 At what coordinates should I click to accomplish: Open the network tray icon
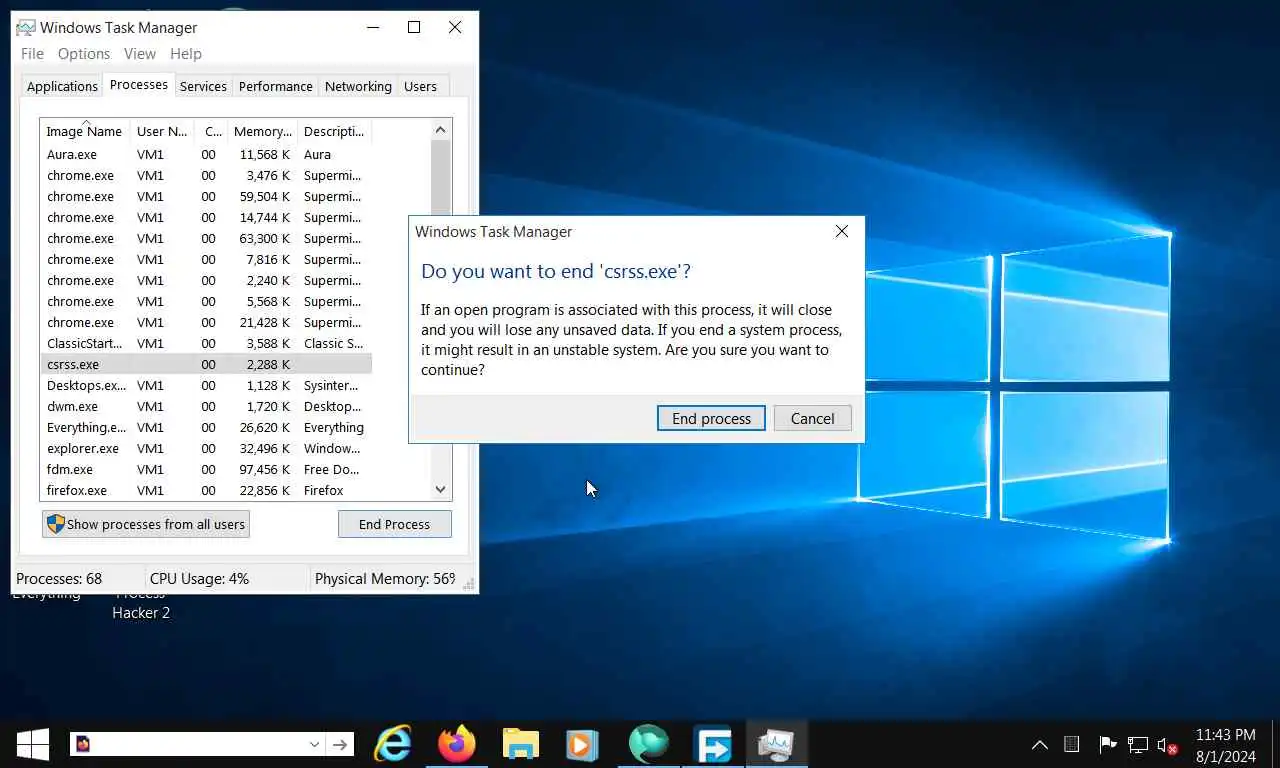pyautogui.click(x=1137, y=744)
